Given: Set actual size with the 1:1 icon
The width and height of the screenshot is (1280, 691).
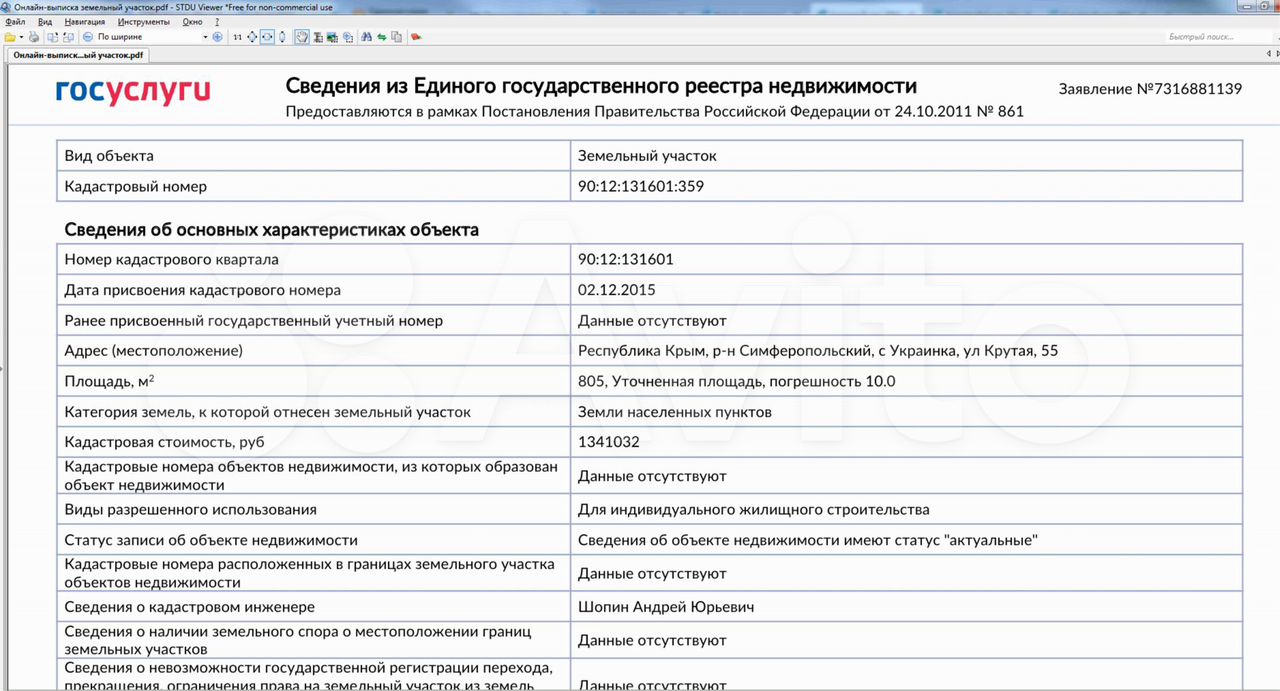Looking at the screenshot, I should click(x=237, y=37).
